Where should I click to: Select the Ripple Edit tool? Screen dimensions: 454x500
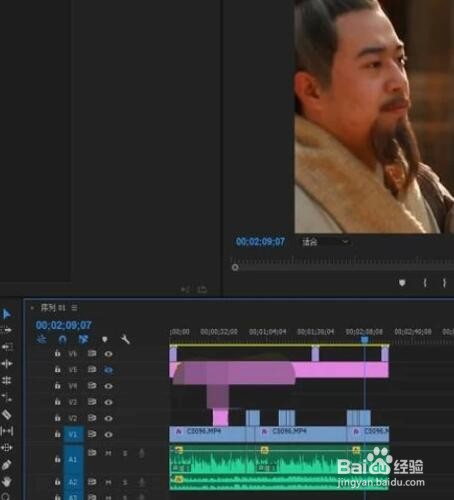point(7,363)
